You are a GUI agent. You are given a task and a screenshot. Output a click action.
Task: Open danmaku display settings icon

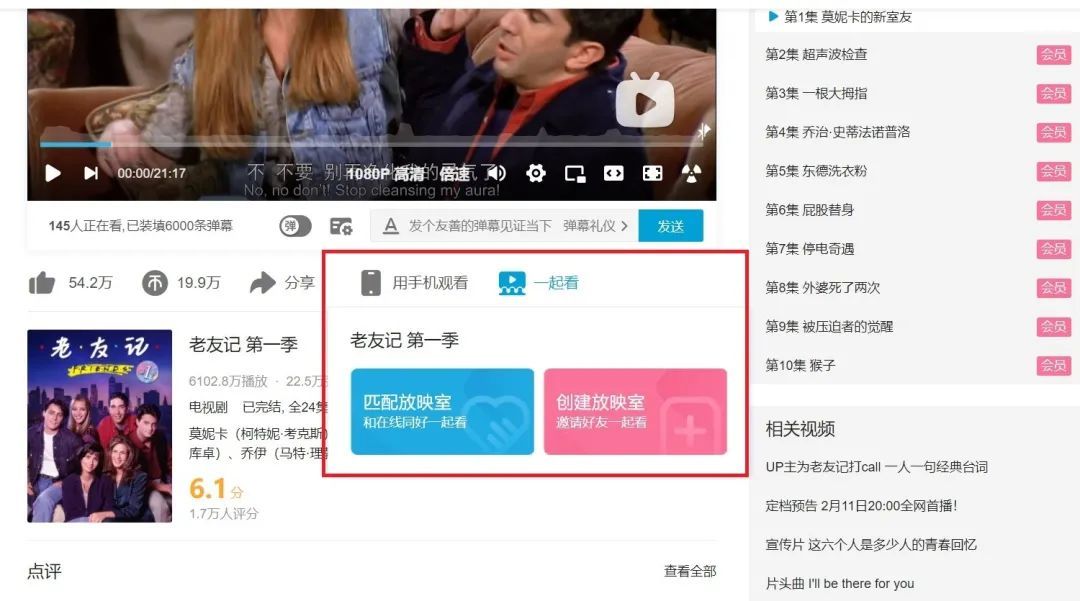(x=341, y=226)
